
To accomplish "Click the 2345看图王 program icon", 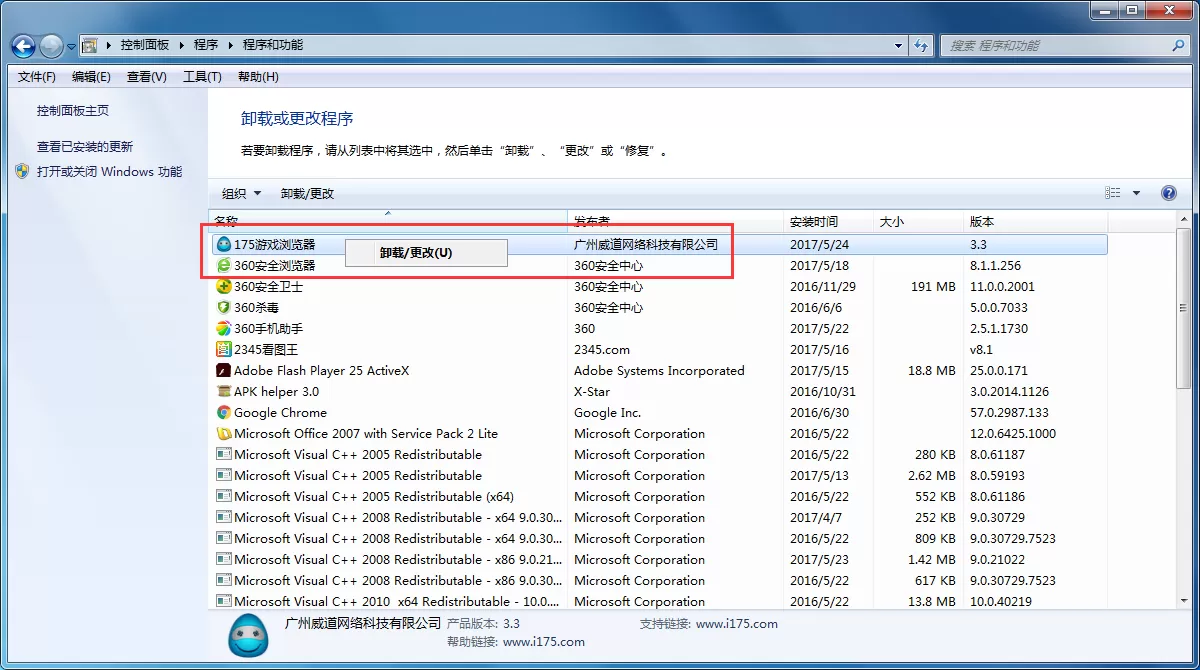I will (x=224, y=349).
